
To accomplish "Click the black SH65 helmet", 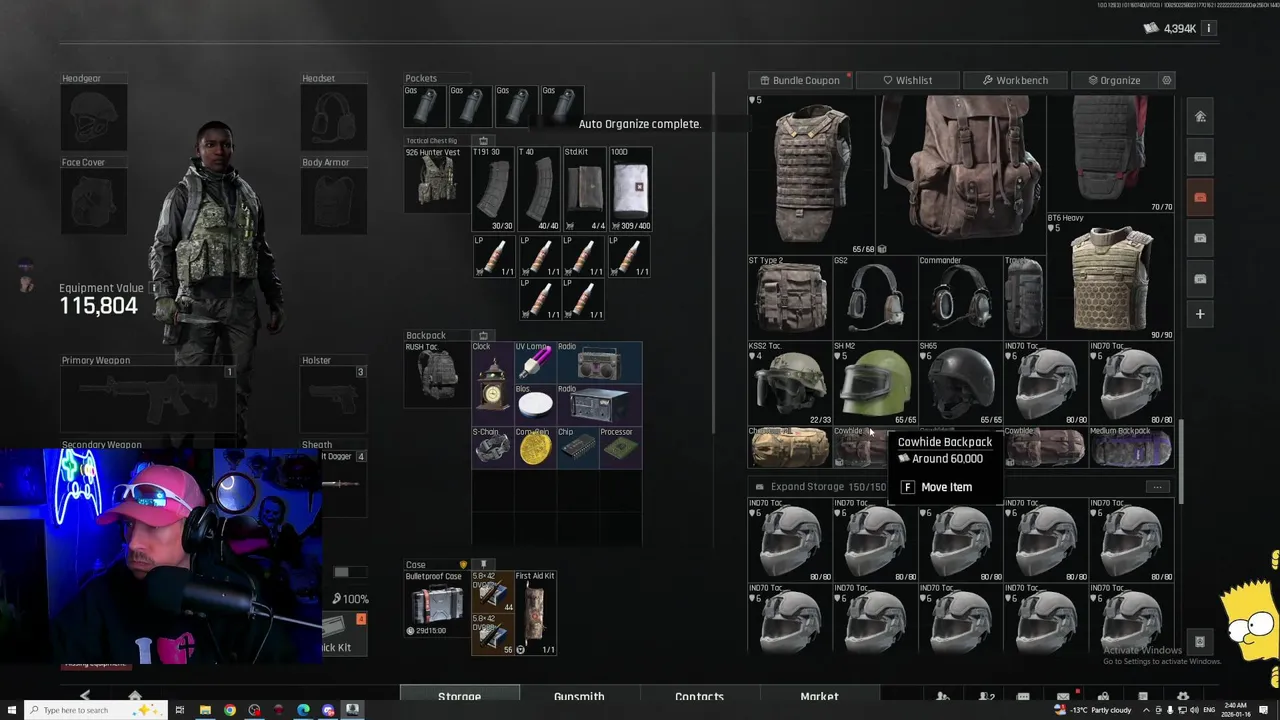I will [960, 383].
